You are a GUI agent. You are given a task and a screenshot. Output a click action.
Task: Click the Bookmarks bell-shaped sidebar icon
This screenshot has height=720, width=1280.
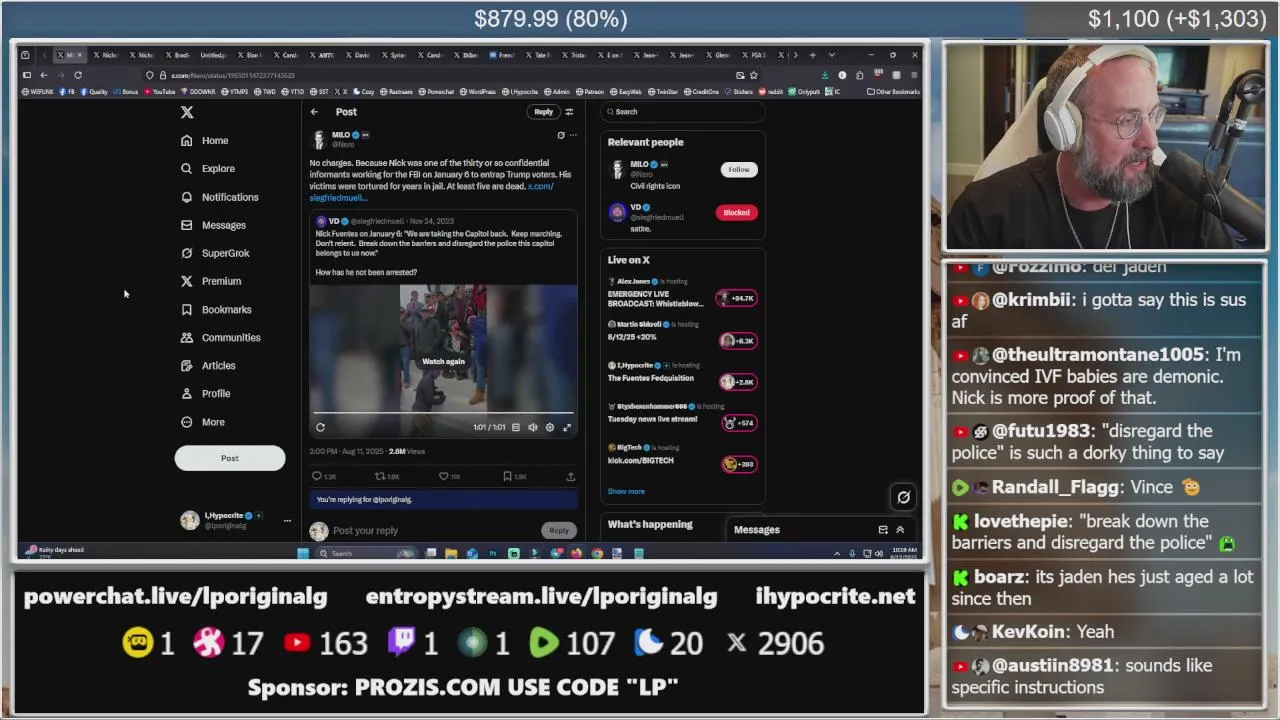pyautogui.click(x=187, y=310)
